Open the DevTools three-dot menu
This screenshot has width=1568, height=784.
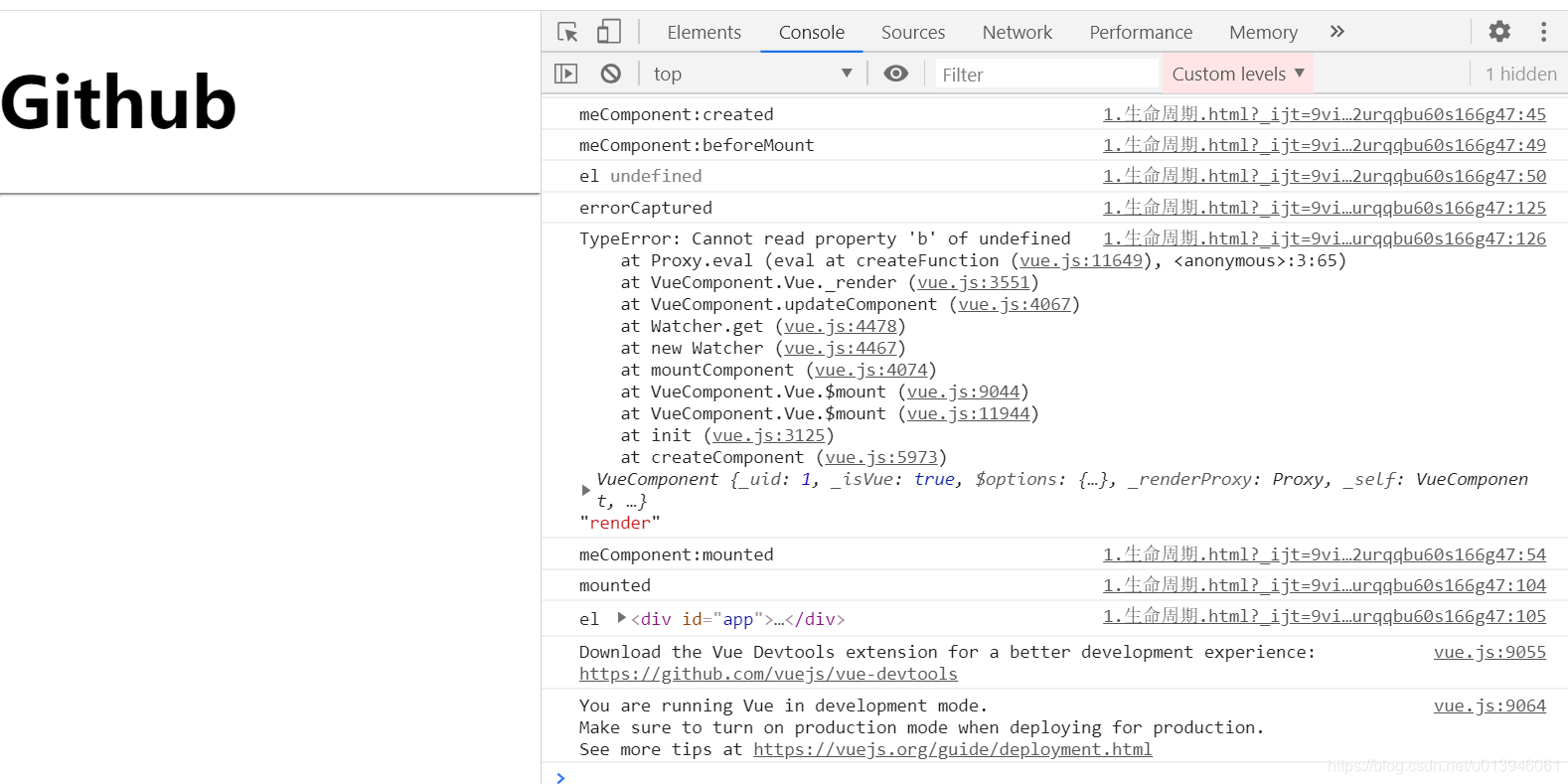1543,32
